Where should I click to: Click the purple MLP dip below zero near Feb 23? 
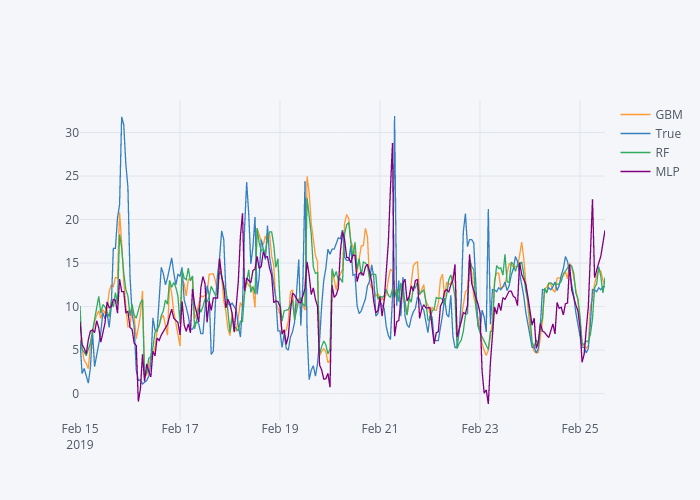[488, 402]
